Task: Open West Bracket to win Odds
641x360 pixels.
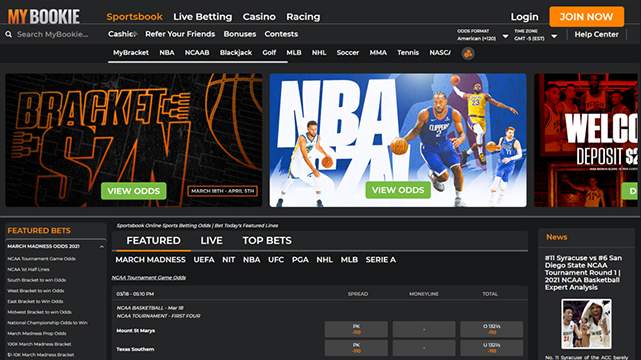Action: [36, 291]
